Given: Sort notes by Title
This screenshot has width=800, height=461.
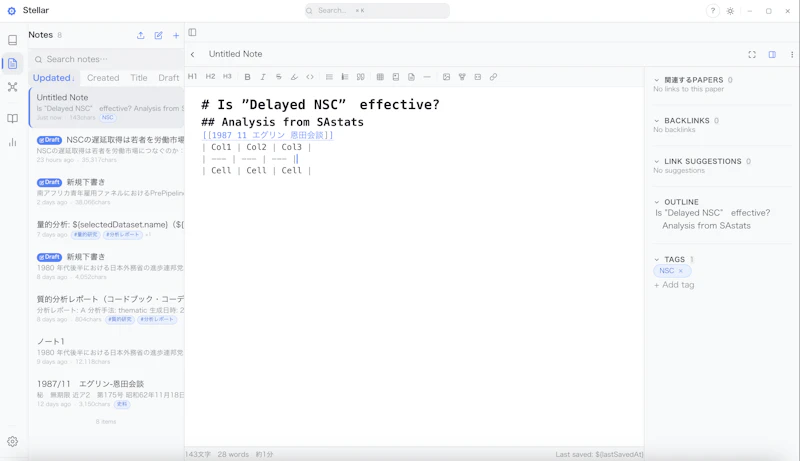Looking at the screenshot, I should click(139, 78).
